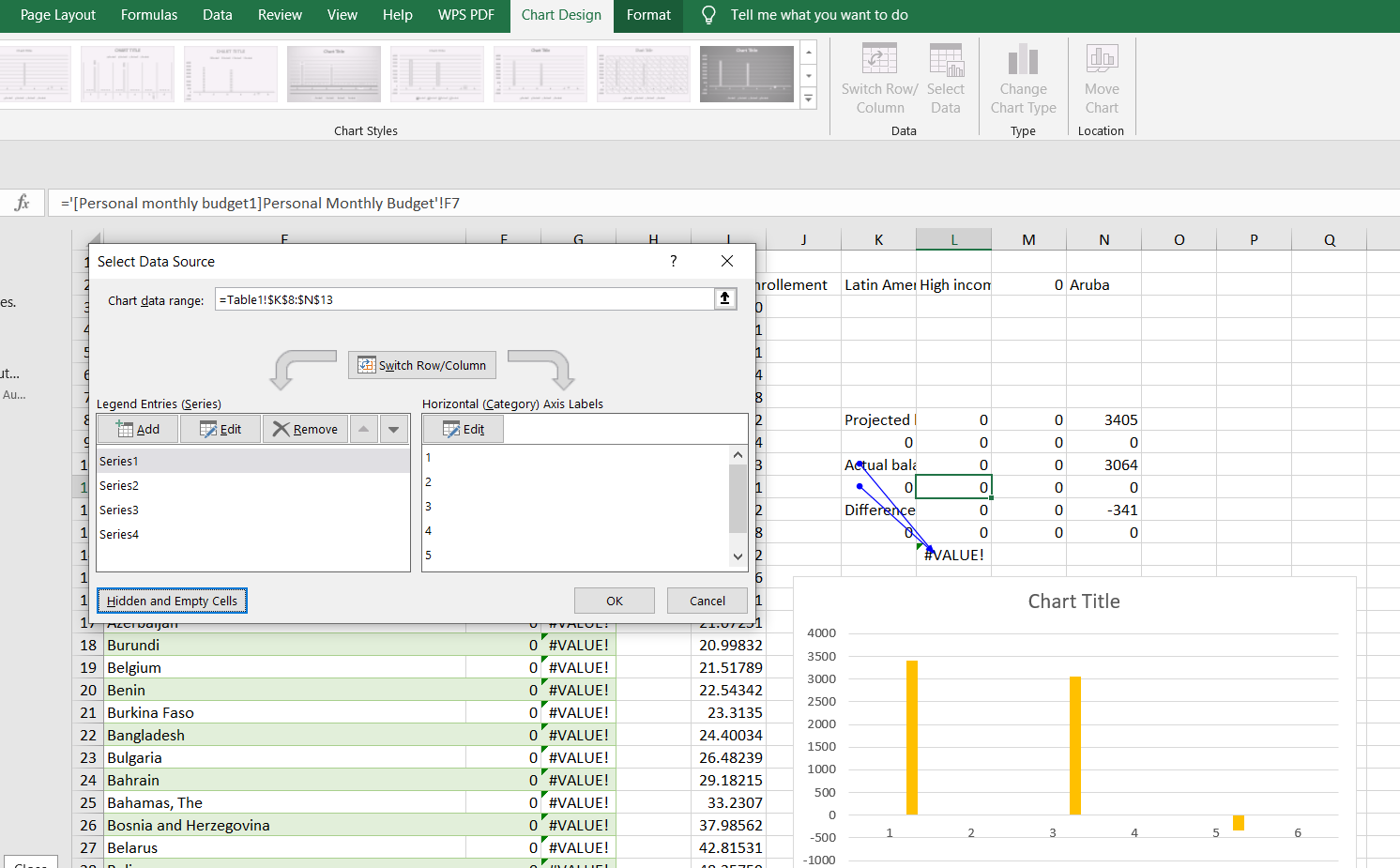Viewport: 1400px width, 868px height.
Task: Click the Change Chart Type icon
Action: 1023,61
